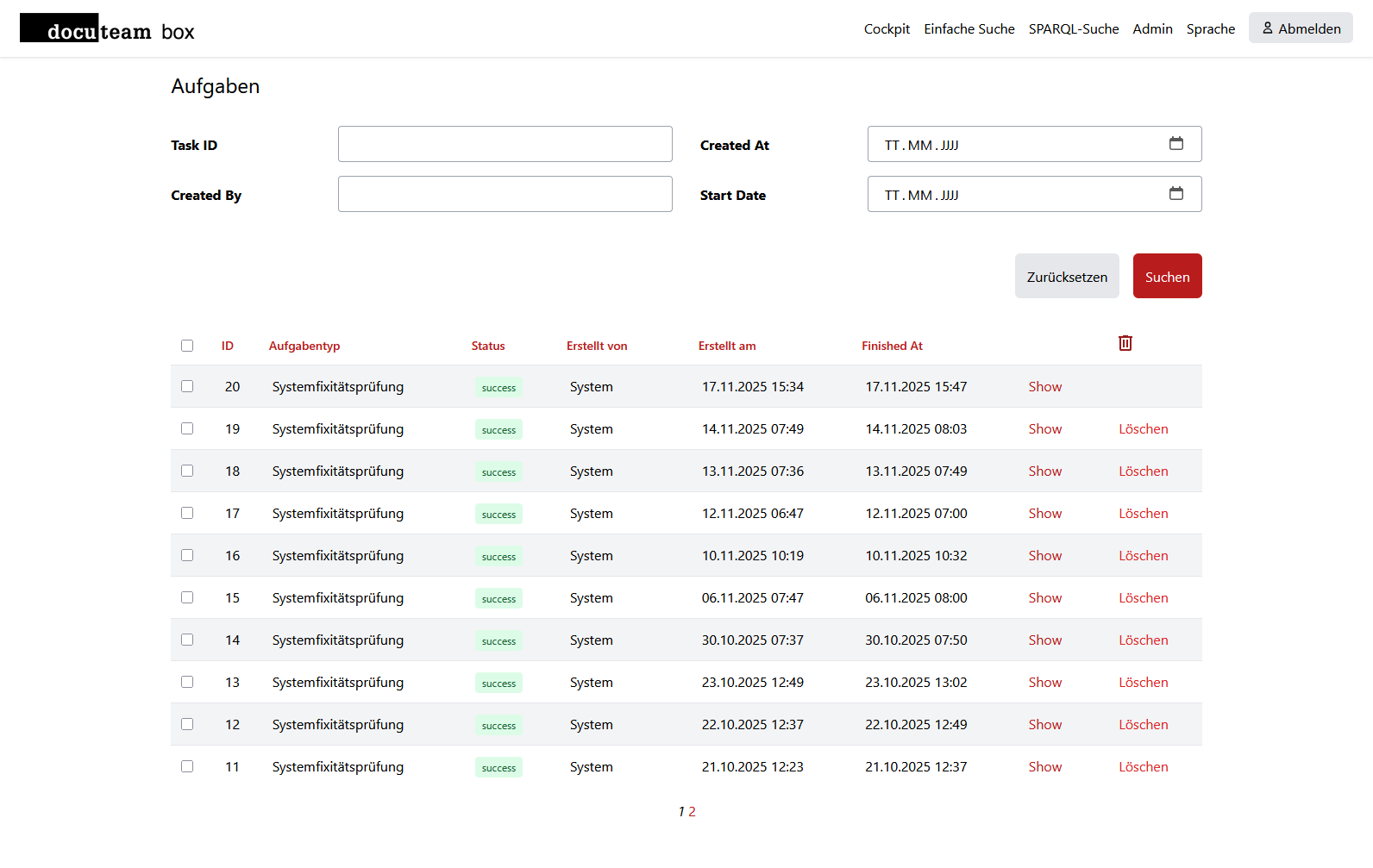Screen dimensions: 1373x868
Task: Click the red trash bin icon
Action: 1125,343
